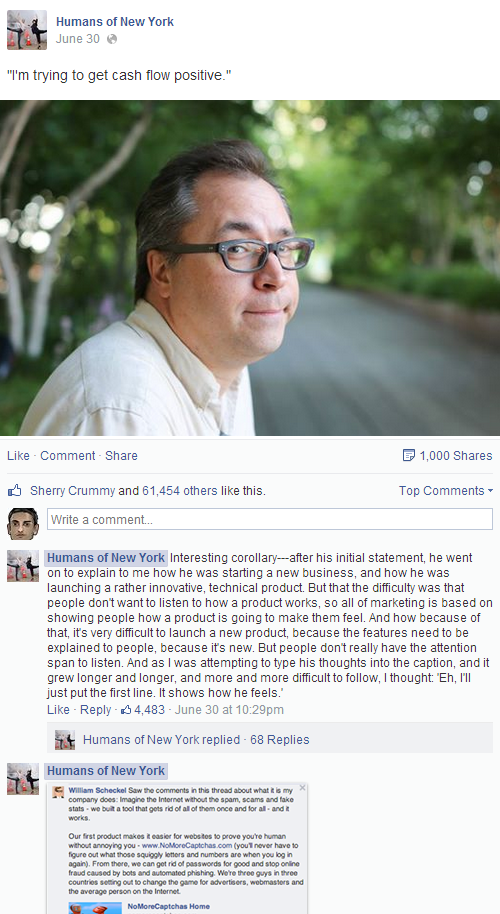The height and width of the screenshot is (914, 500).
Task: Click in the Write a comment field
Action: pos(270,519)
